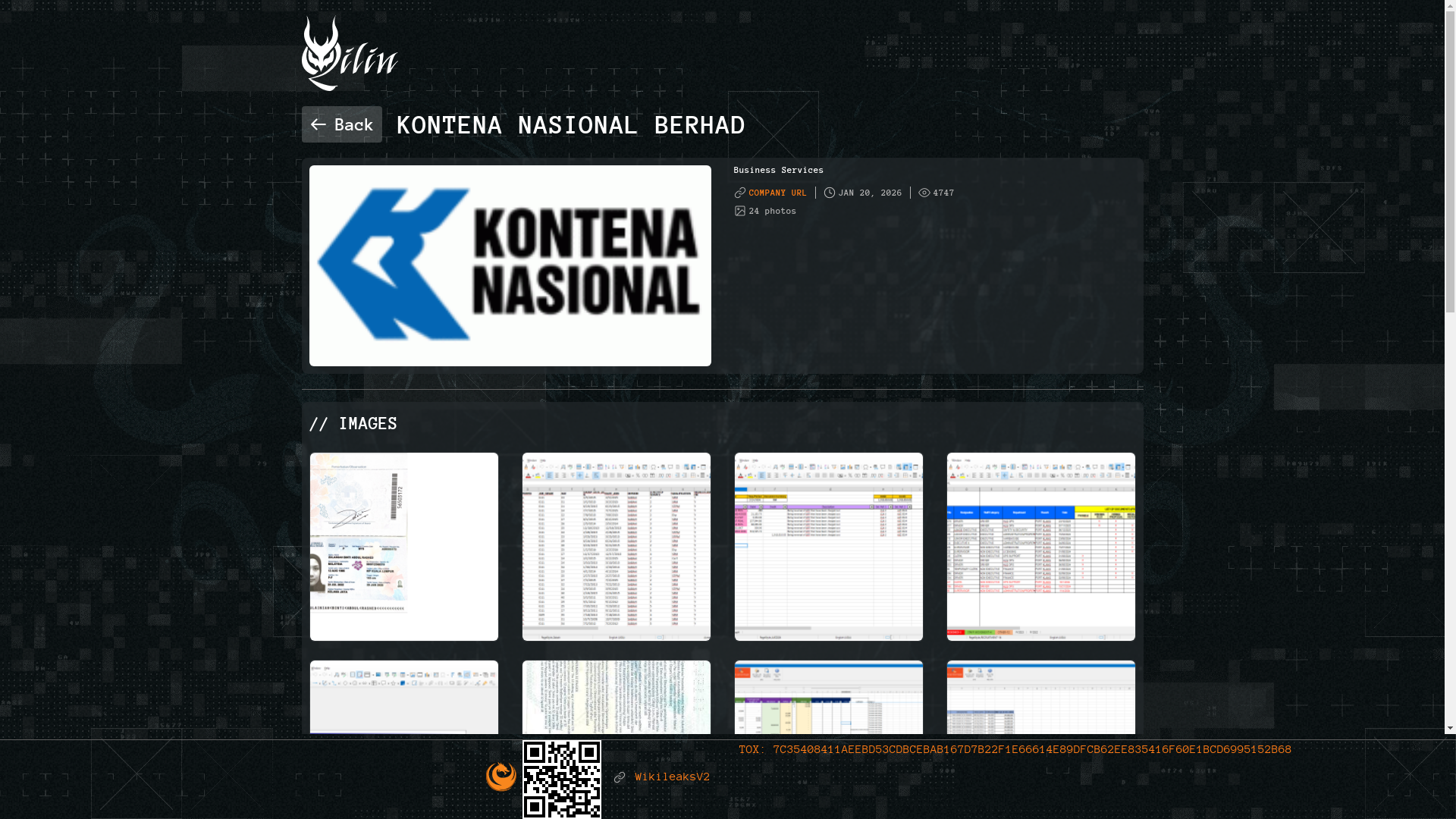Screen dimensions: 1456x819
Task: Click the Qilin logo at top
Action: point(349,54)
